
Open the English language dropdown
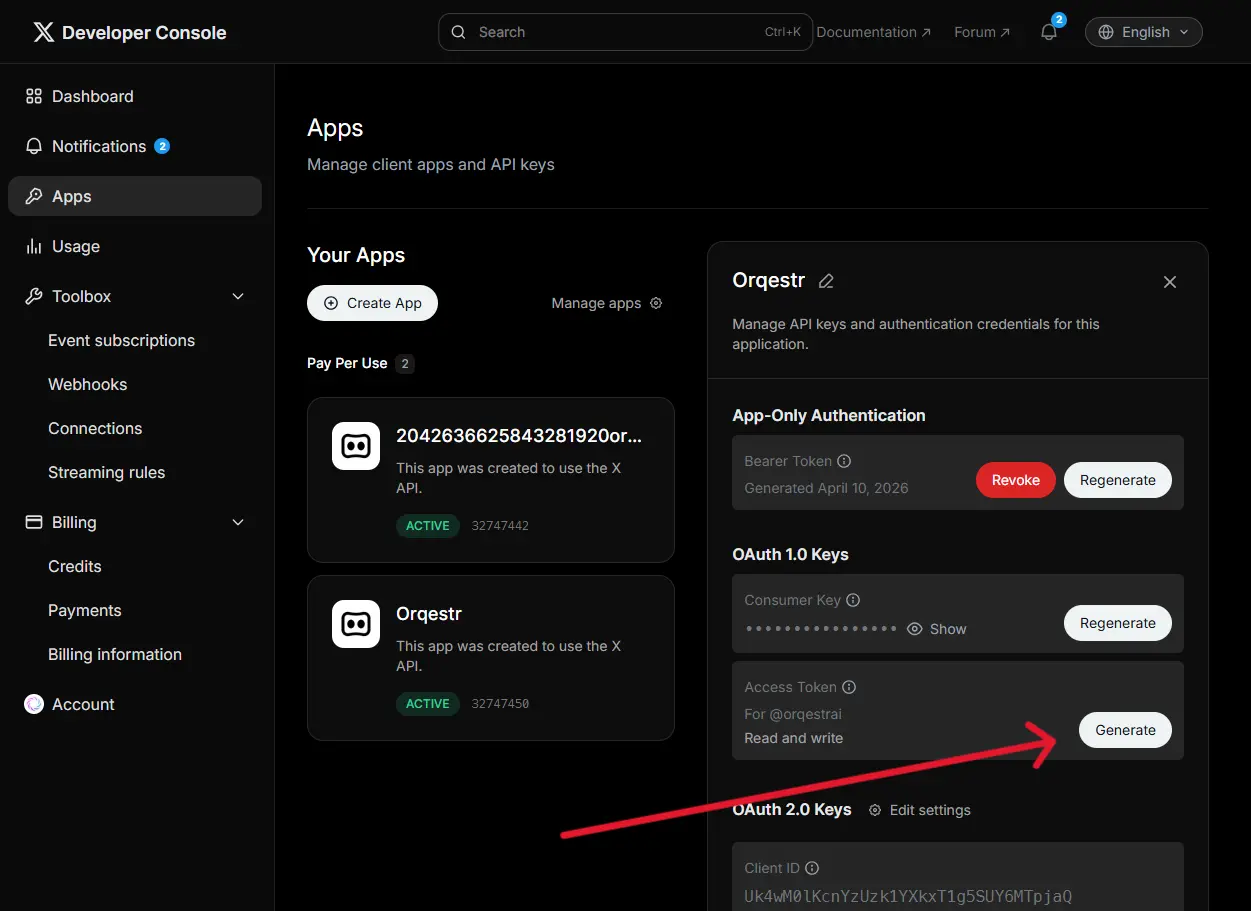[1144, 32]
